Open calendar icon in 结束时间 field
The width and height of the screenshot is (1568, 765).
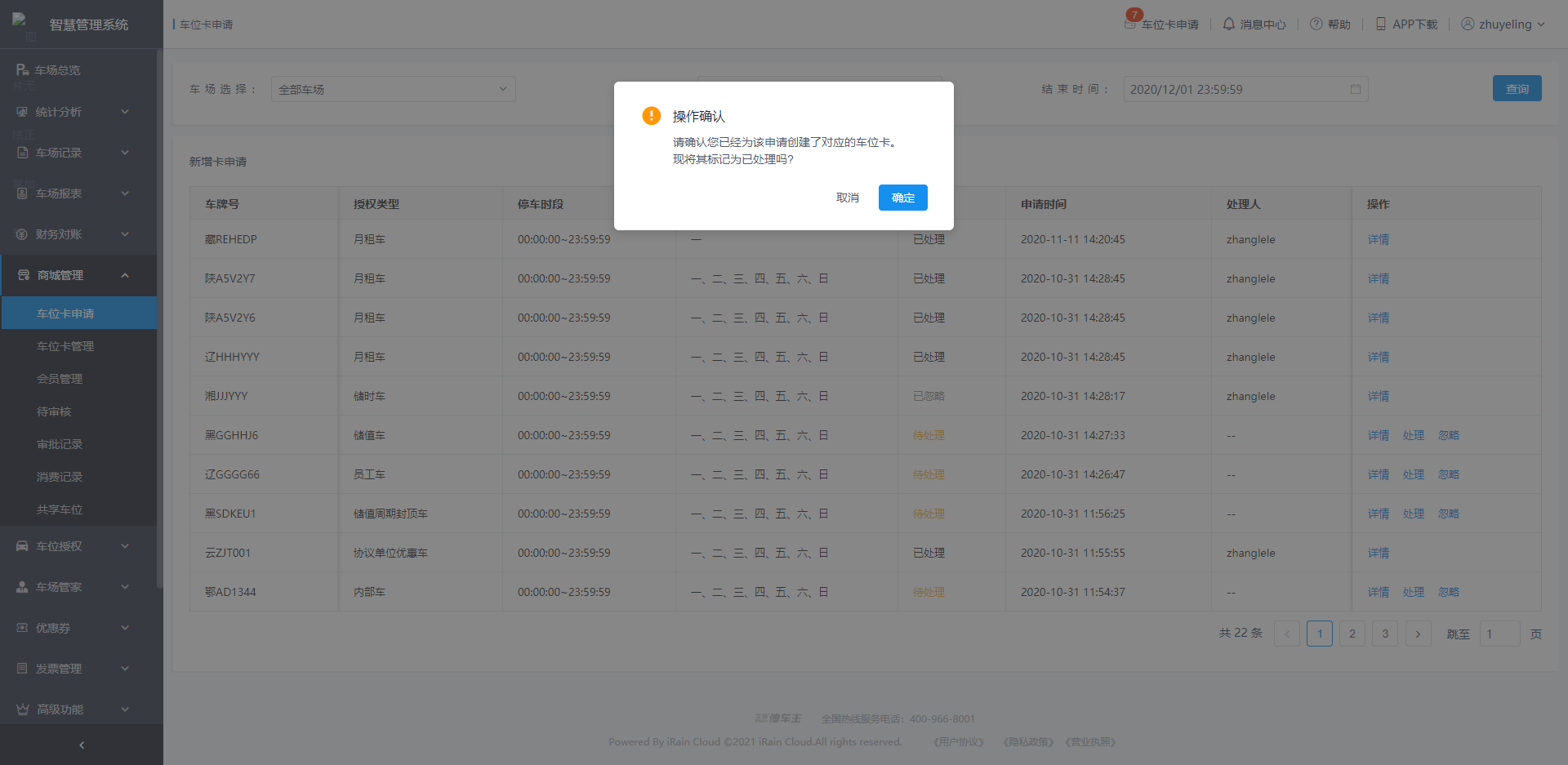[x=1356, y=89]
